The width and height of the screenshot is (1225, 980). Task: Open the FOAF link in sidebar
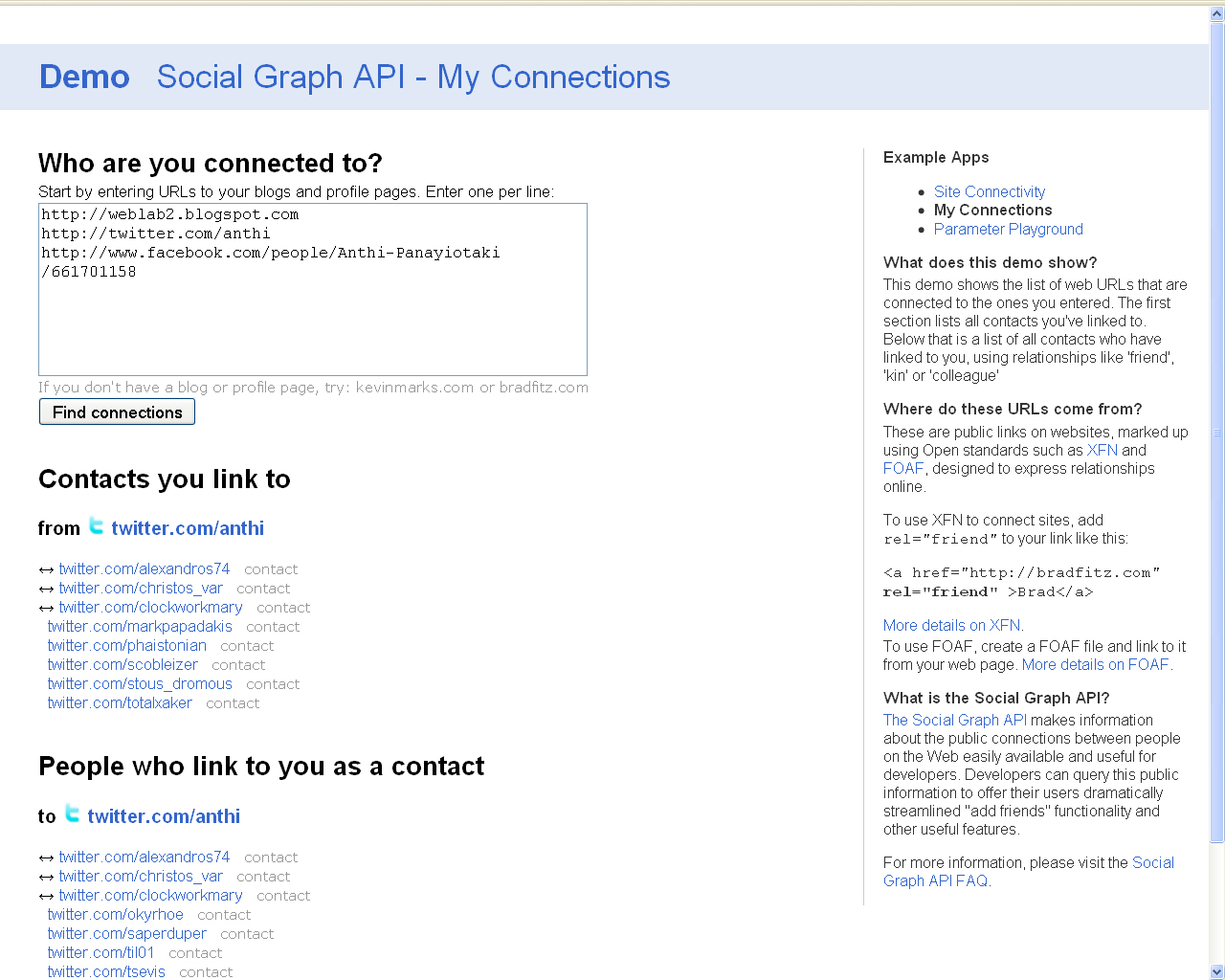[902, 469]
